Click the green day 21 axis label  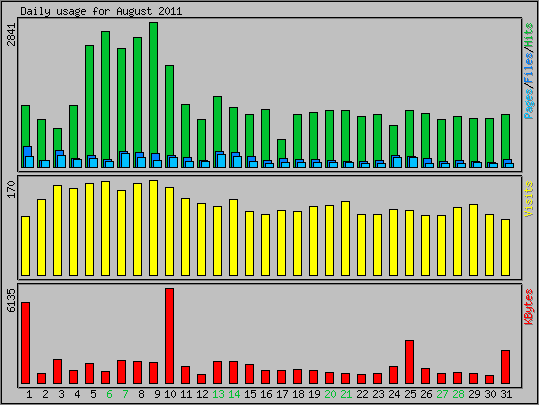click(346, 394)
